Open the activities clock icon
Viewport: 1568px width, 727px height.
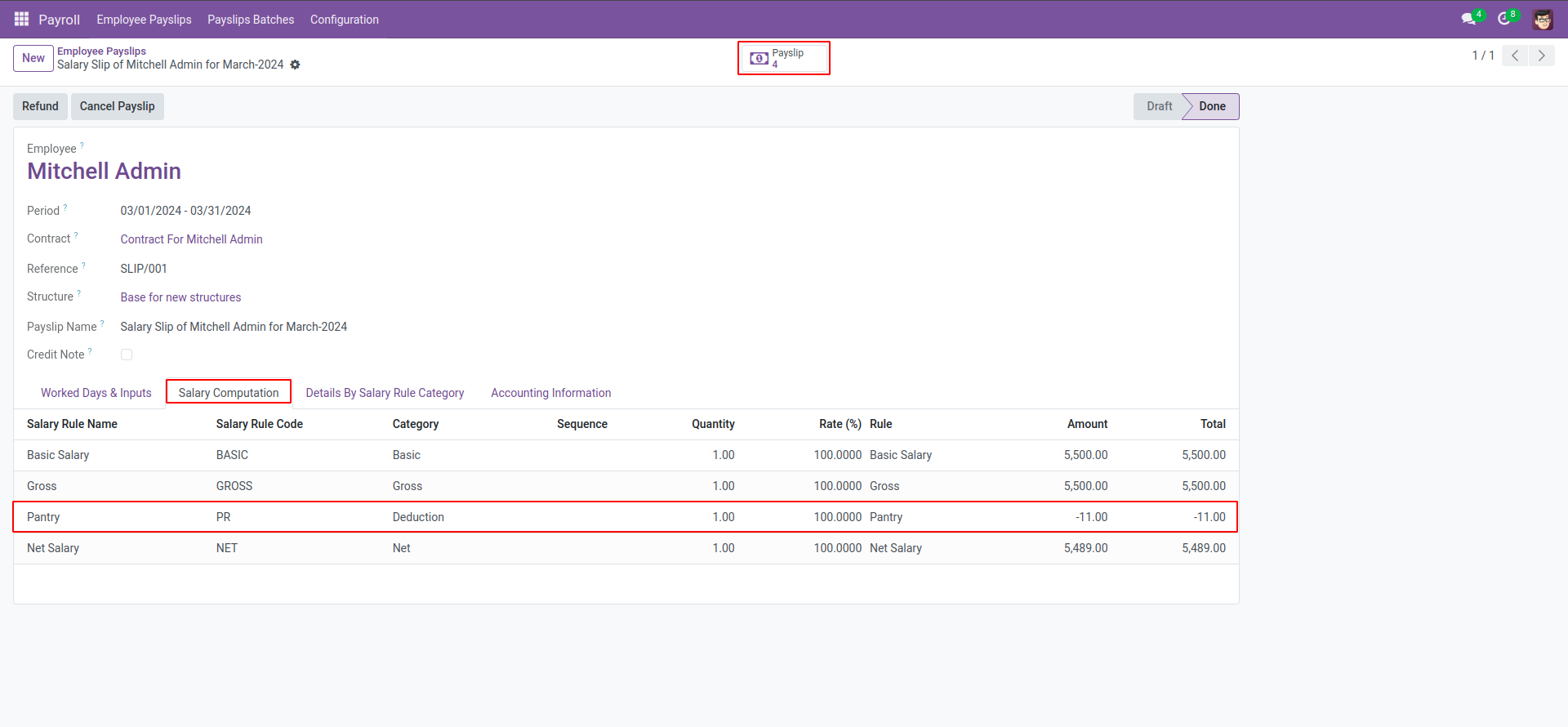click(1504, 19)
